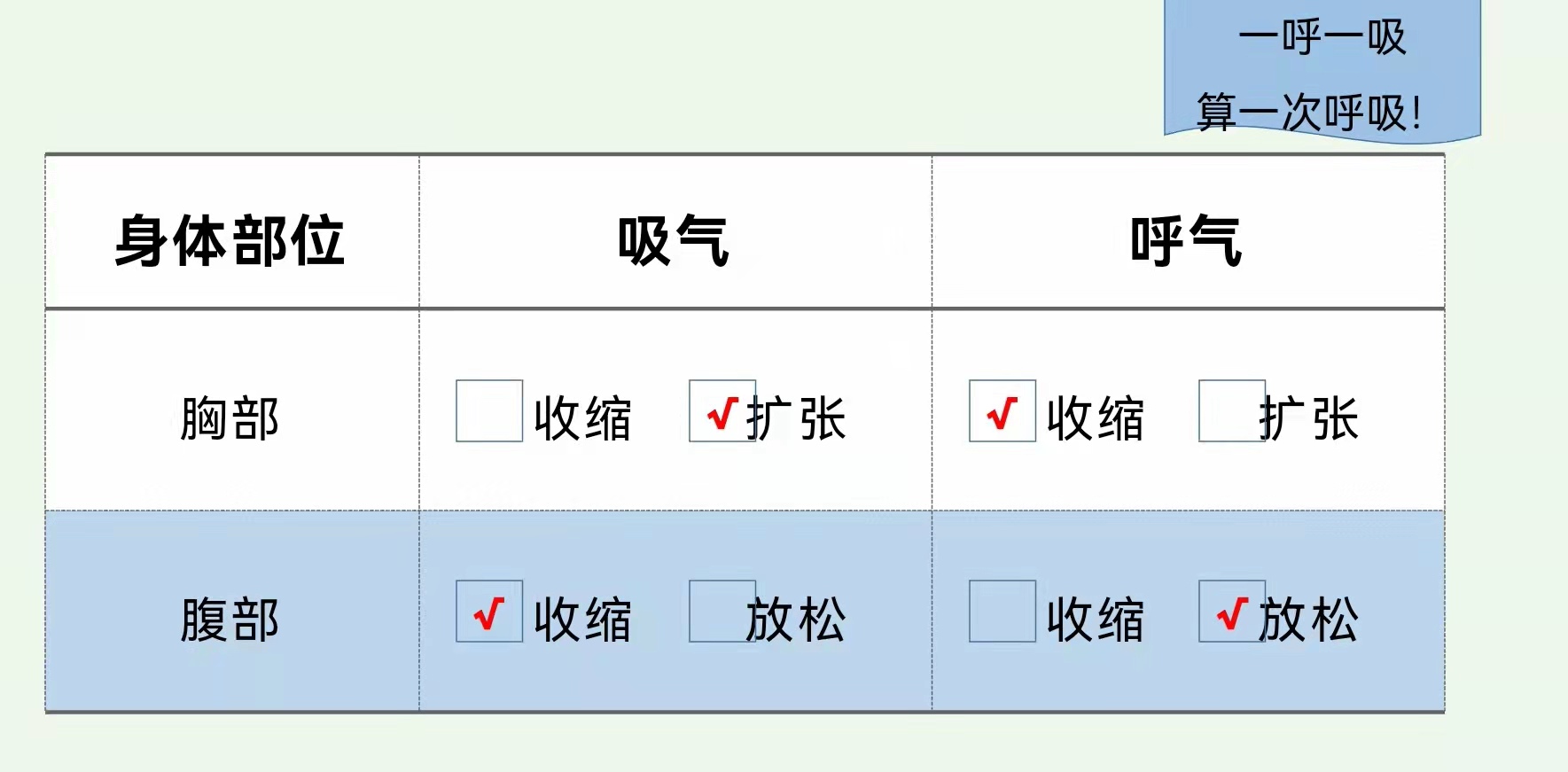The image size is (1568, 772).
Task: Uncheck the 收缩 box for 腹部 吸气
Action: tap(489, 612)
